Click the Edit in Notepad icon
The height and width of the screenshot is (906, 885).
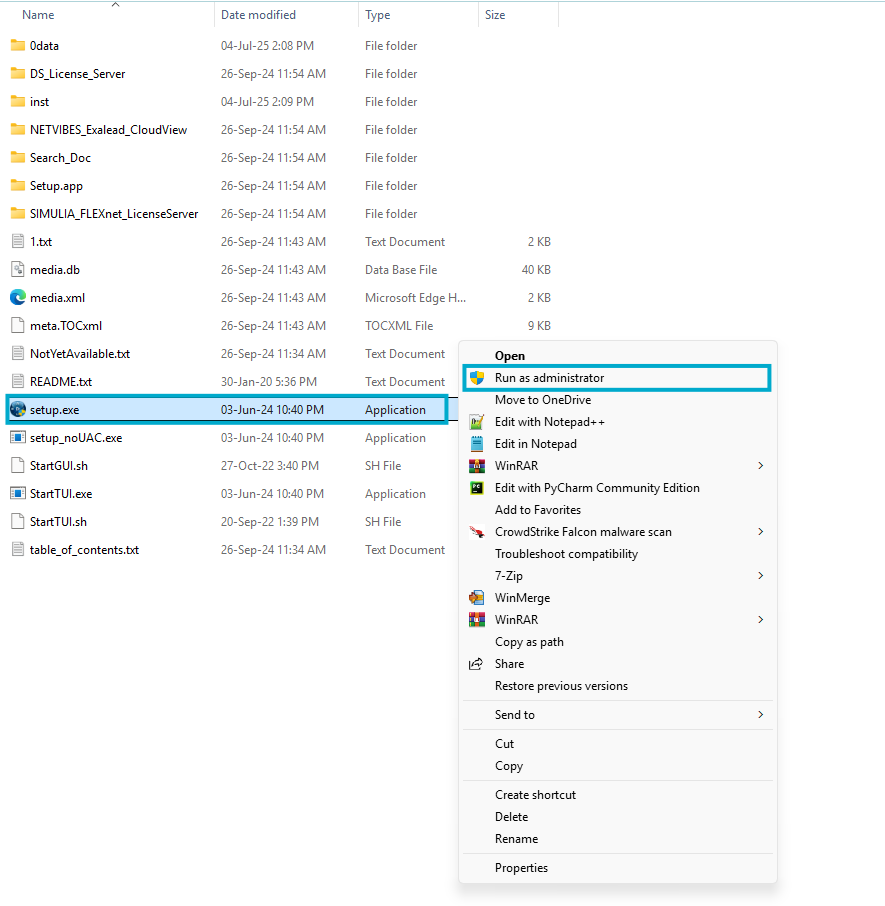478,443
